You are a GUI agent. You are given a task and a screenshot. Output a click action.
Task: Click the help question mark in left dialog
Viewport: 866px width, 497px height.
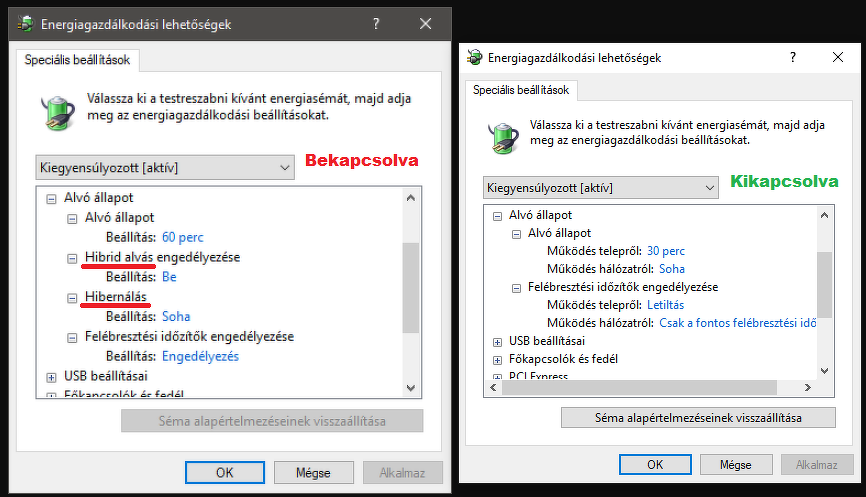(375, 24)
